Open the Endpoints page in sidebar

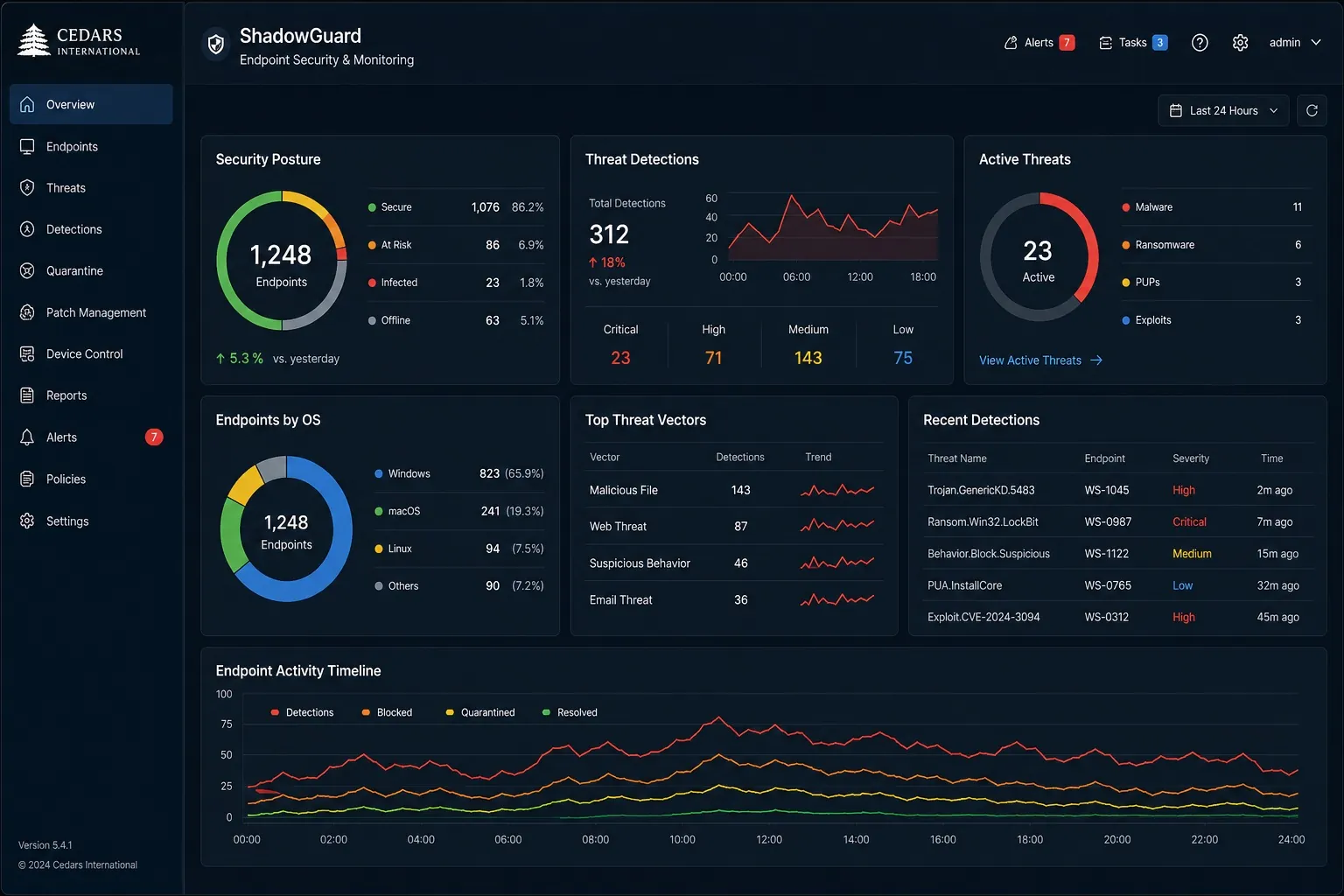coord(91,146)
